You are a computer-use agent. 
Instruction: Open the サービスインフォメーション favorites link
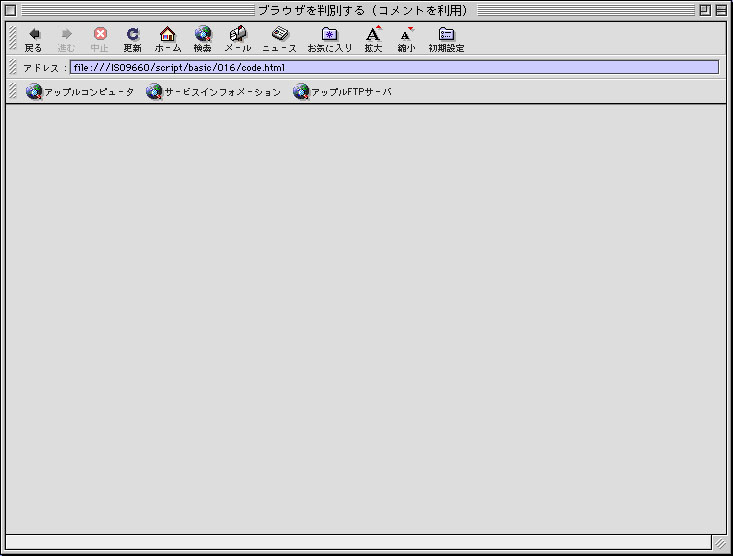click(x=213, y=92)
